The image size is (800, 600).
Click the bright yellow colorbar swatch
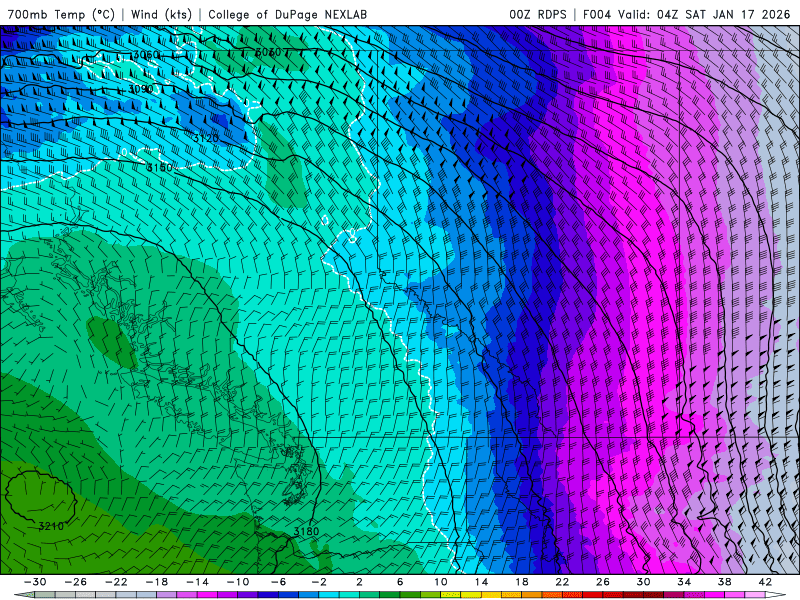471,595
